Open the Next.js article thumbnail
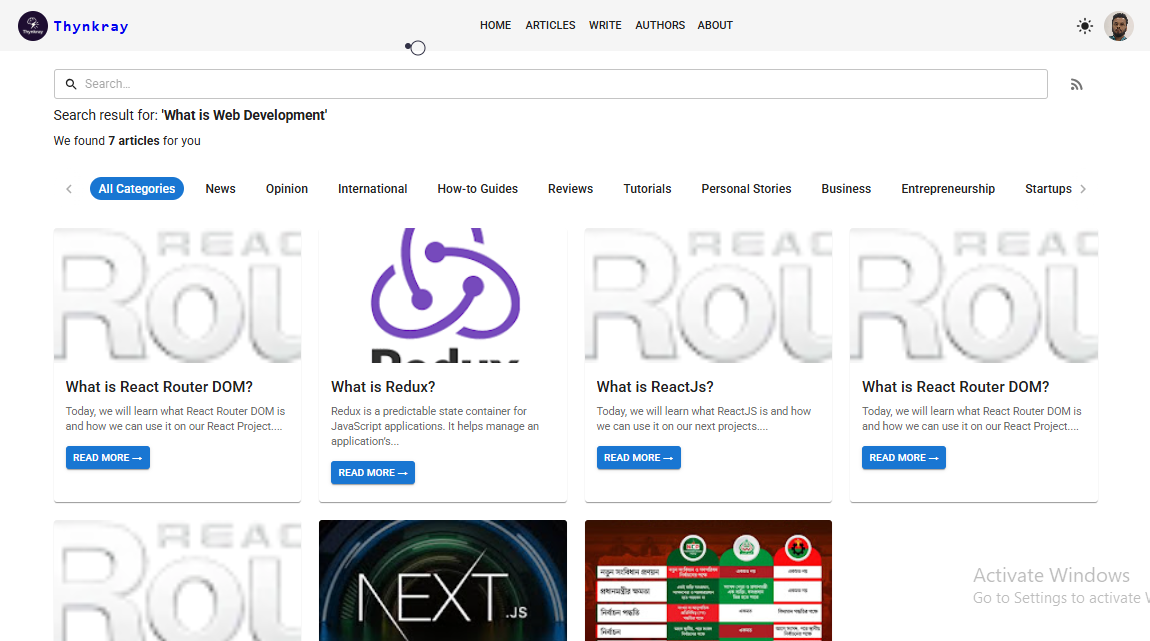 pos(443,581)
